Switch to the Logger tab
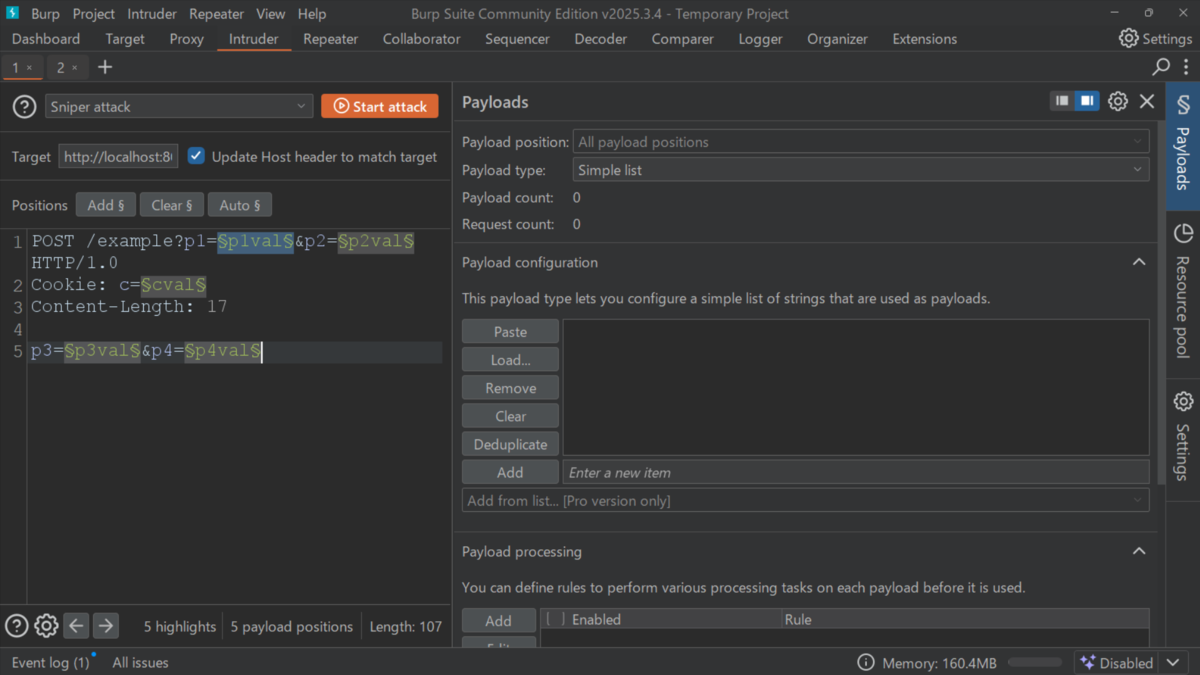Image resolution: width=1200 pixels, height=675 pixels. [x=760, y=39]
